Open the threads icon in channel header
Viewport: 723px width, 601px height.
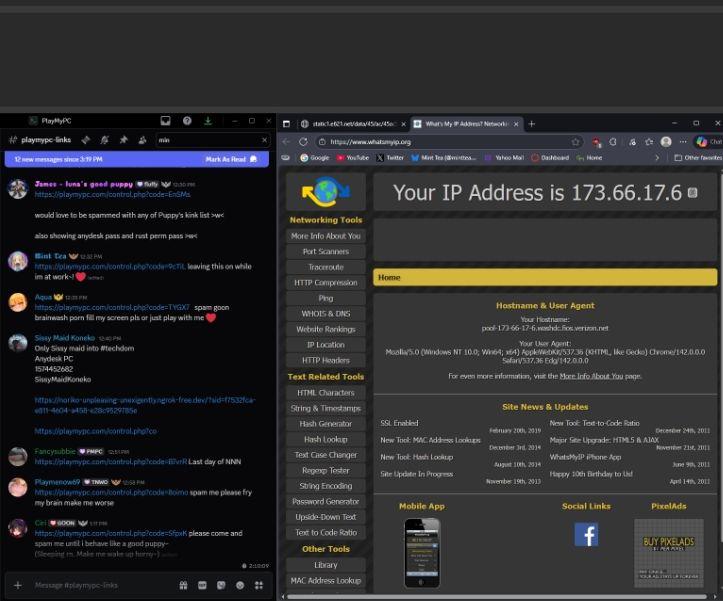tap(85, 140)
